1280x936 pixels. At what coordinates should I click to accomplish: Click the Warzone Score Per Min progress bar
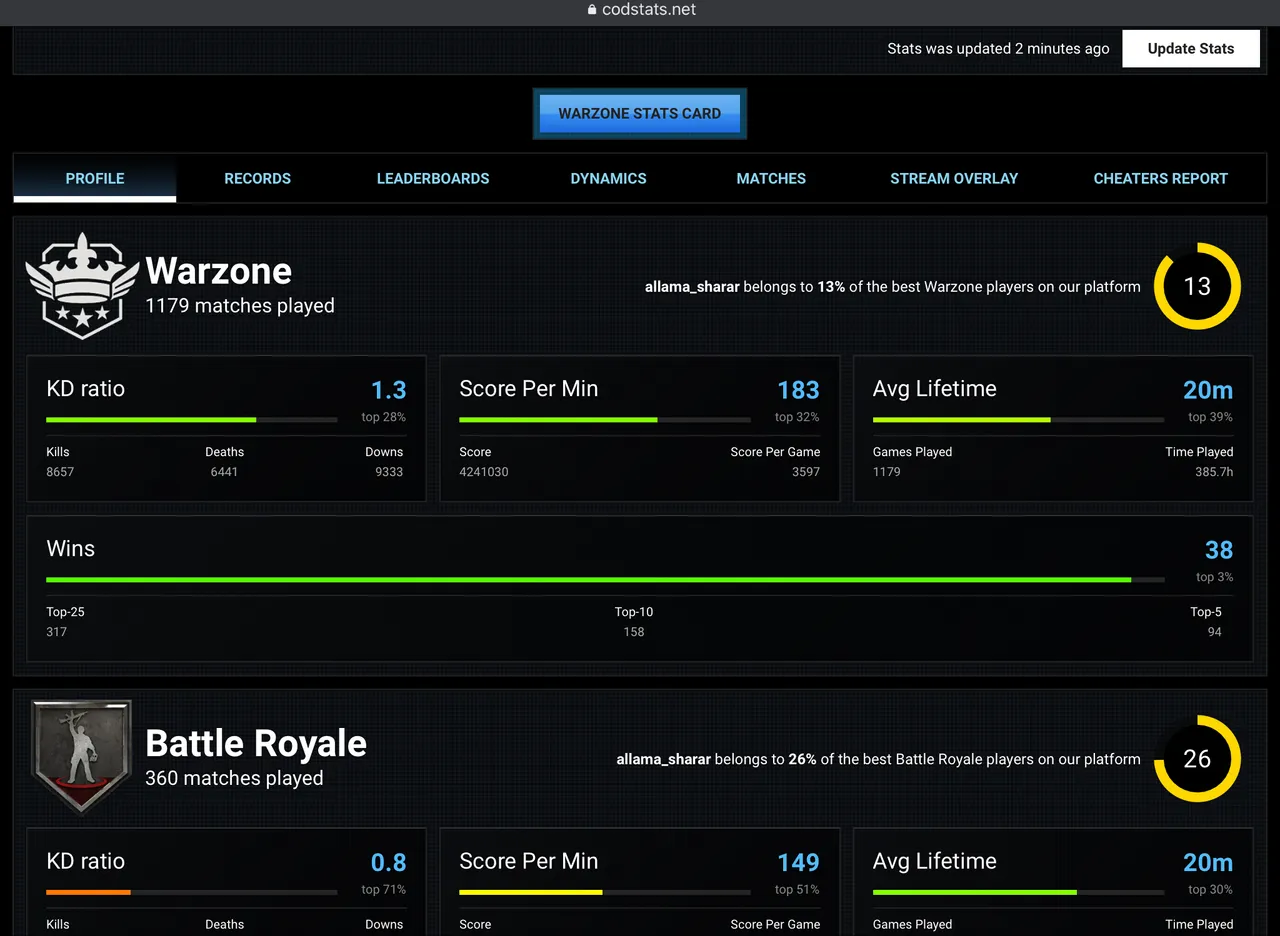[x=605, y=419]
